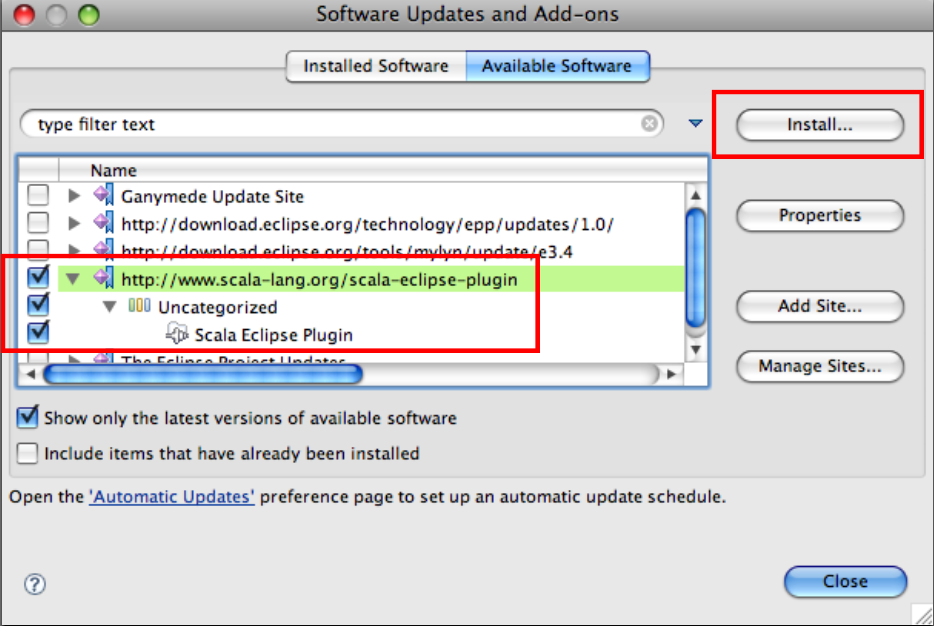Check the Ganymede Update Site checkbox

[x=38, y=195]
